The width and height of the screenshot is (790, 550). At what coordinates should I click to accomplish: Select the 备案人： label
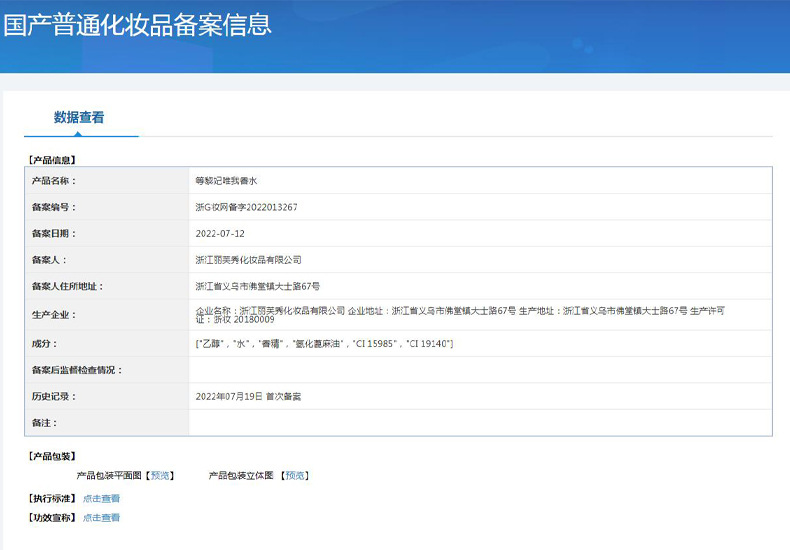[x=49, y=260]
